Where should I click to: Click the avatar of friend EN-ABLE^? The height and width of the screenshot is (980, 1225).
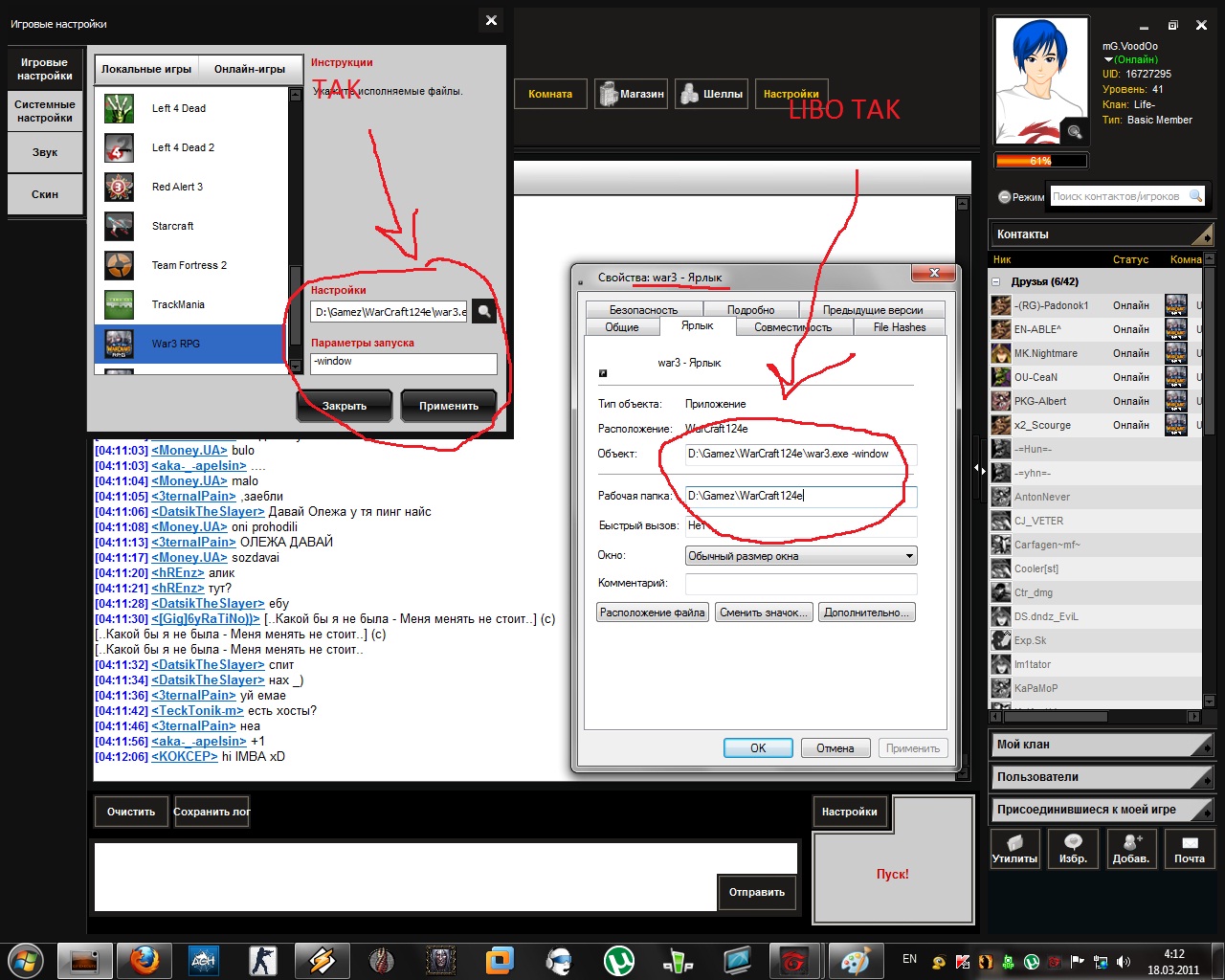click(x=1001, y=329)
